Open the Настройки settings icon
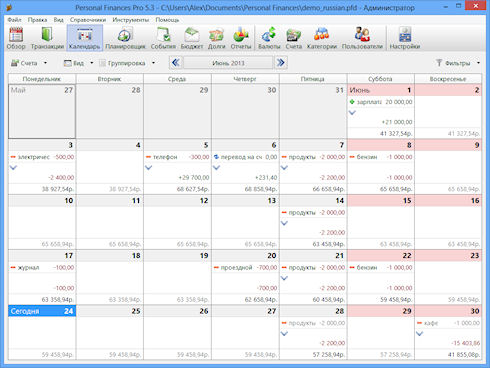 click(x=405, y=38)
